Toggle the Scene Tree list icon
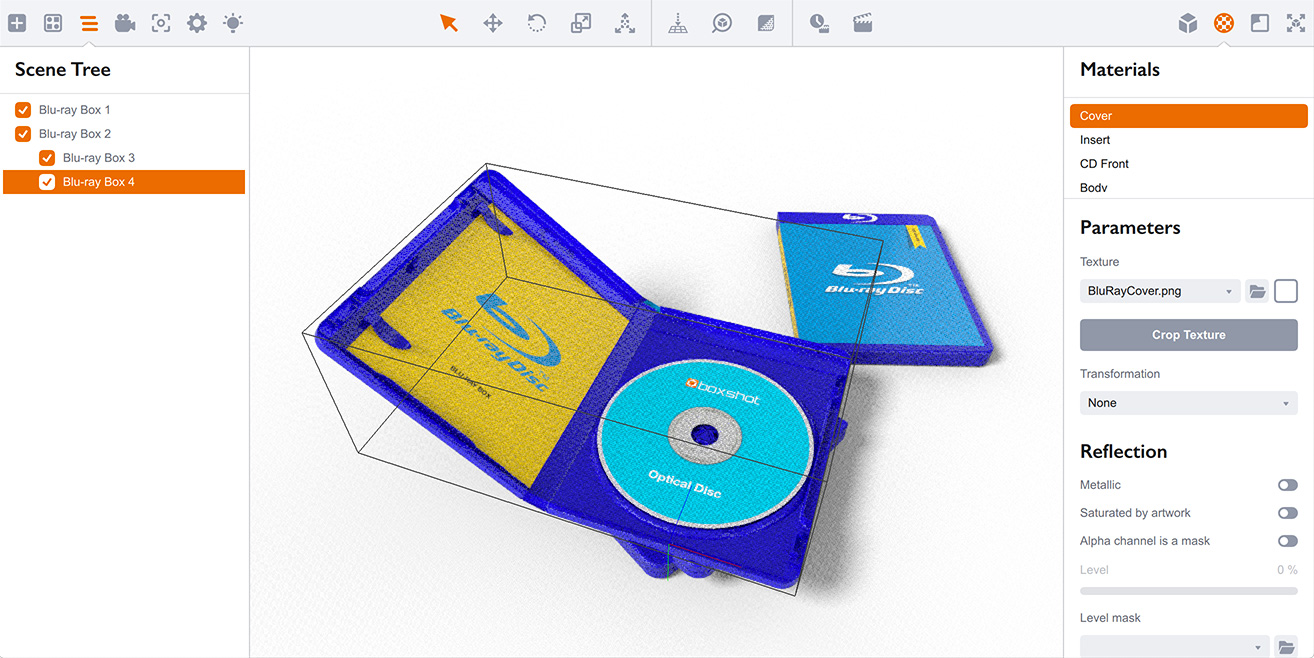 click(89, 23)
